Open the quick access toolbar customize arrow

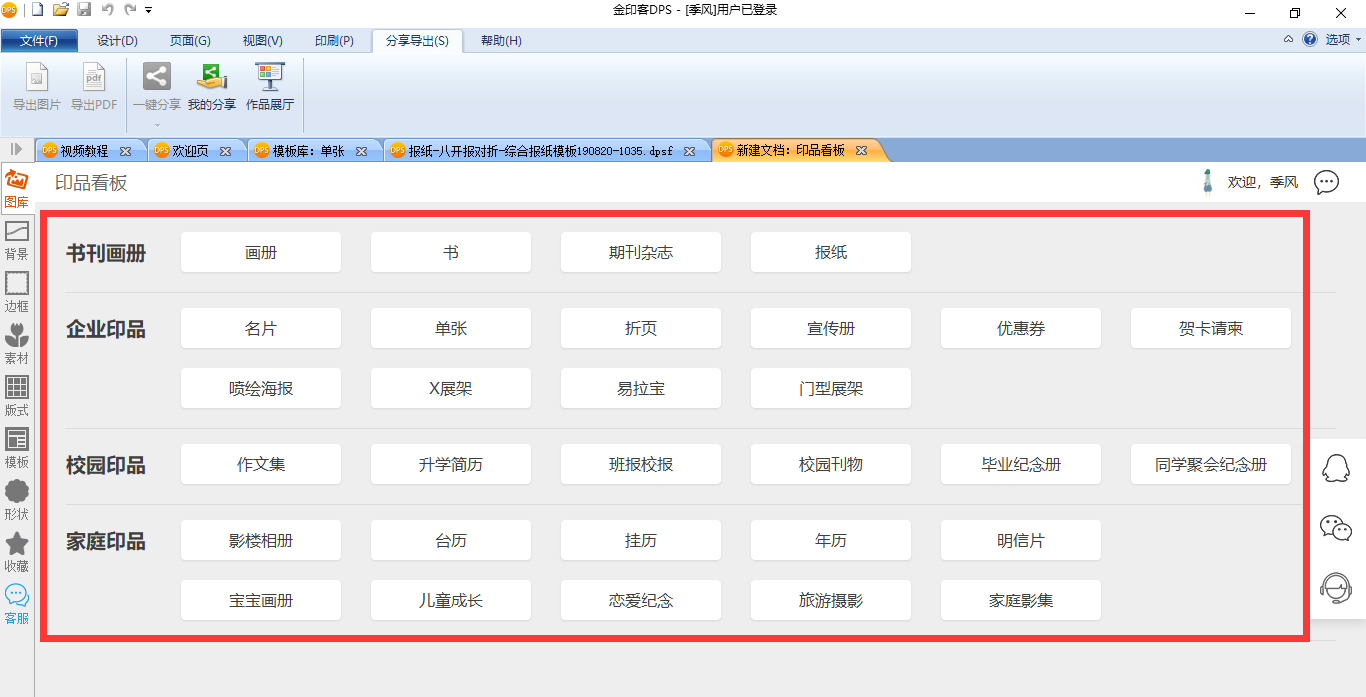click(149, 10)
